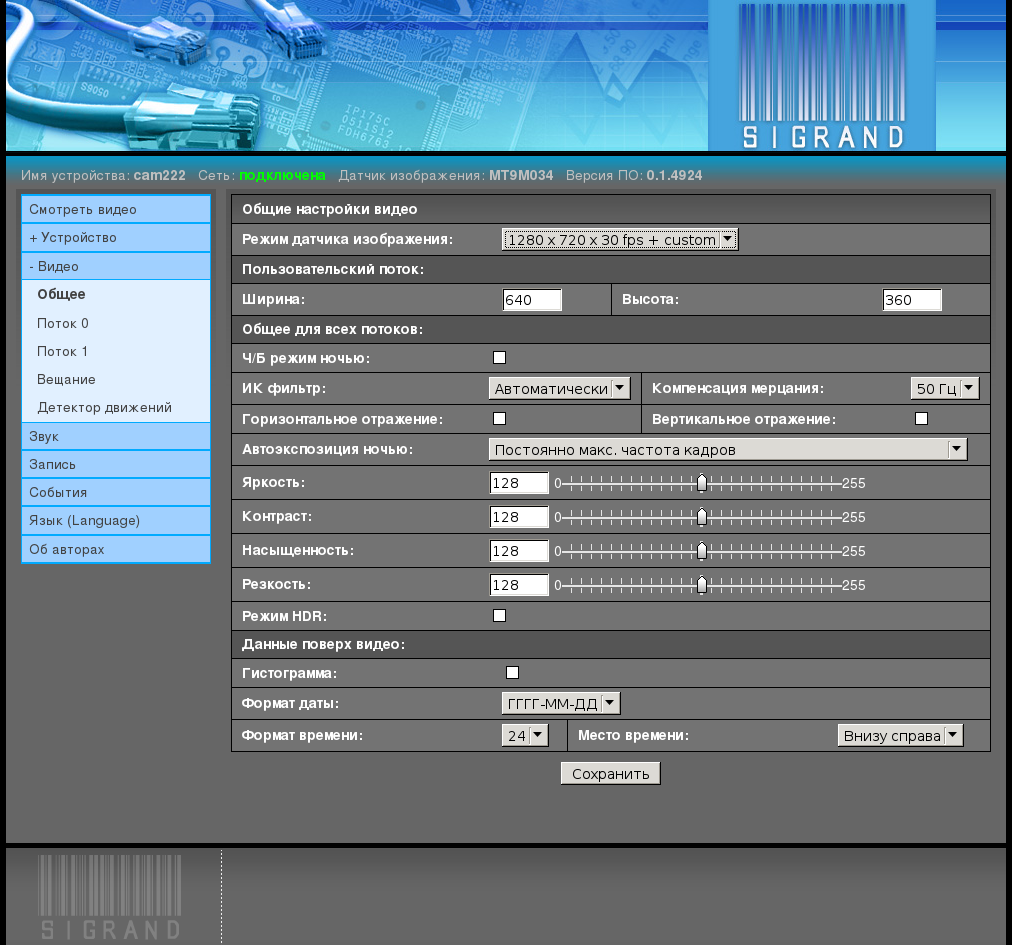Toggle Вертикальное отражение checkbox
Image resolution: width=1012 pixels, height=945 pixels.
[922, 419]
